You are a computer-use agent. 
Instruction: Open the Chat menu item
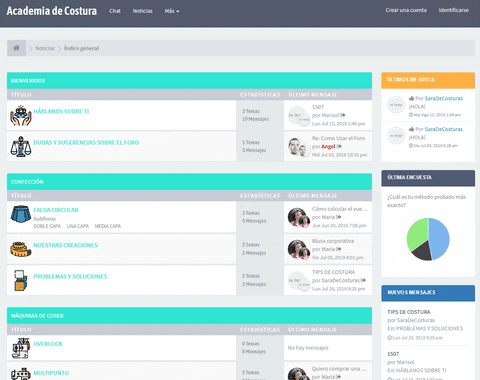pyautogui.click(x=115, y=11)
